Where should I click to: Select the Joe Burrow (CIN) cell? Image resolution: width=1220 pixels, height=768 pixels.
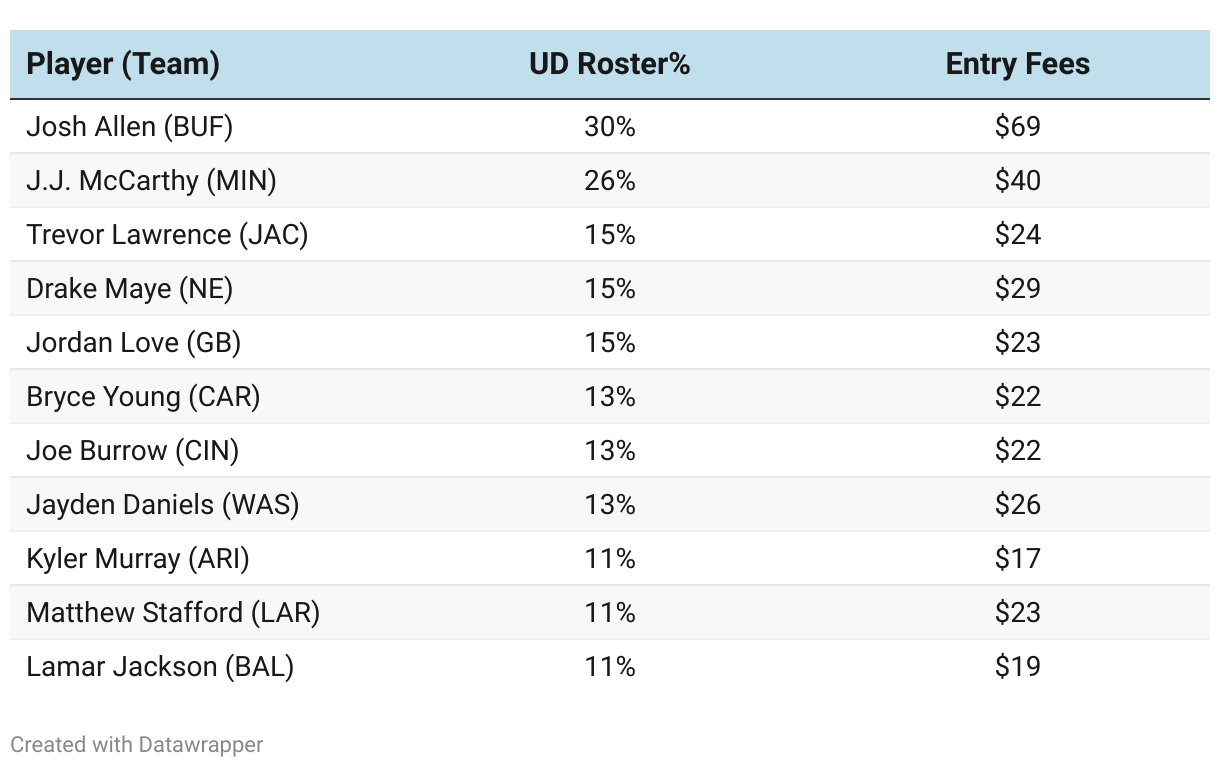pyautogui.click(x=132, y=451)
